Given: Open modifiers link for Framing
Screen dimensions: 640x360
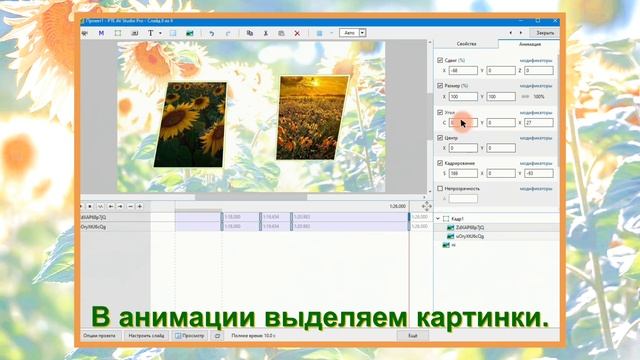Looking at the screenshot, I should click(536, 163).
